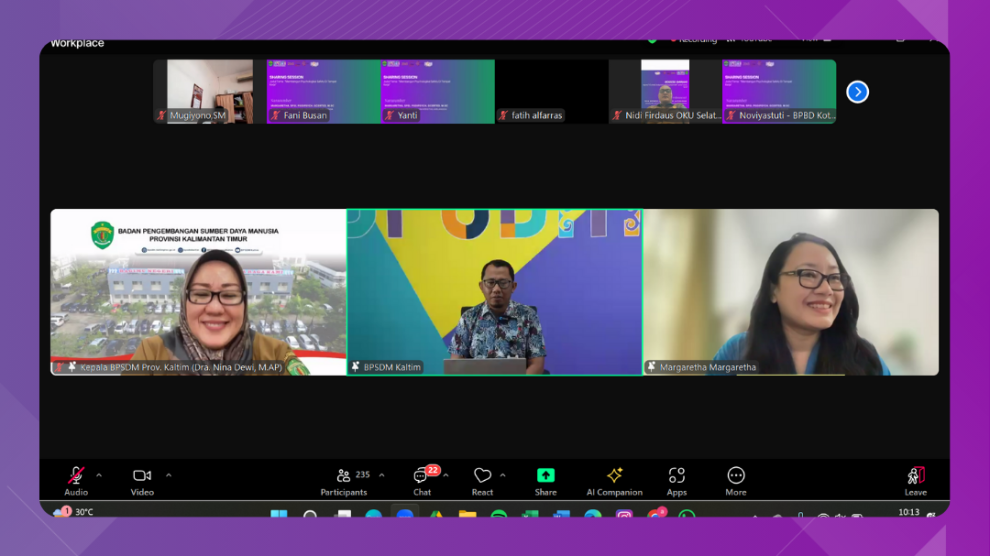This screenshot has width=990, height=556.
Task: Expand reactions arrow beside React
Action: tap(503, 475)
